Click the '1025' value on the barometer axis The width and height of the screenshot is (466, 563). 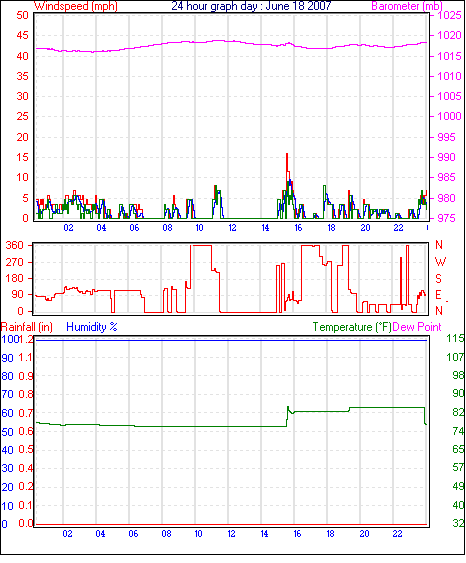(449, 15)
